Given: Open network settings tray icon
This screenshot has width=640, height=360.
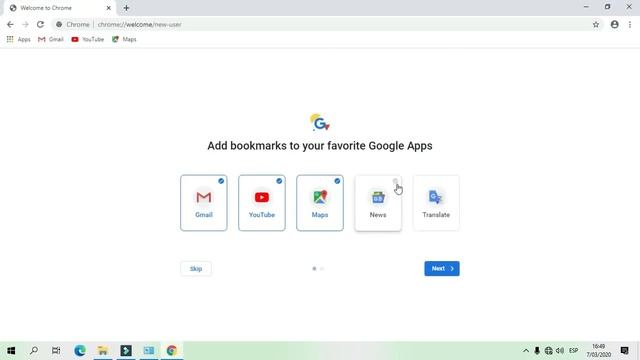Looking at the screenshot, I should 549,351.
